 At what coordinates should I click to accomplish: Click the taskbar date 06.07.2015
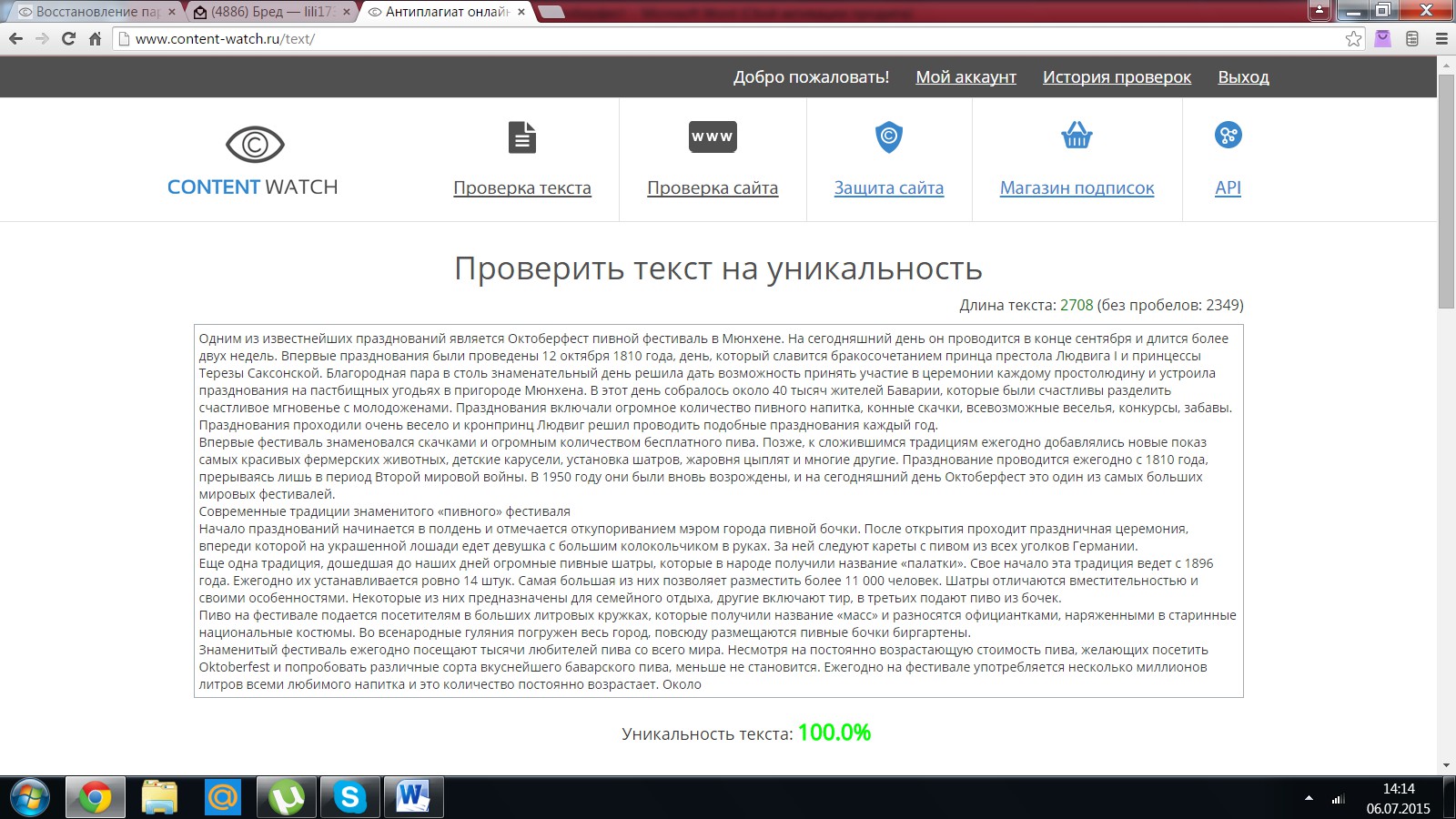point(1399,808)
